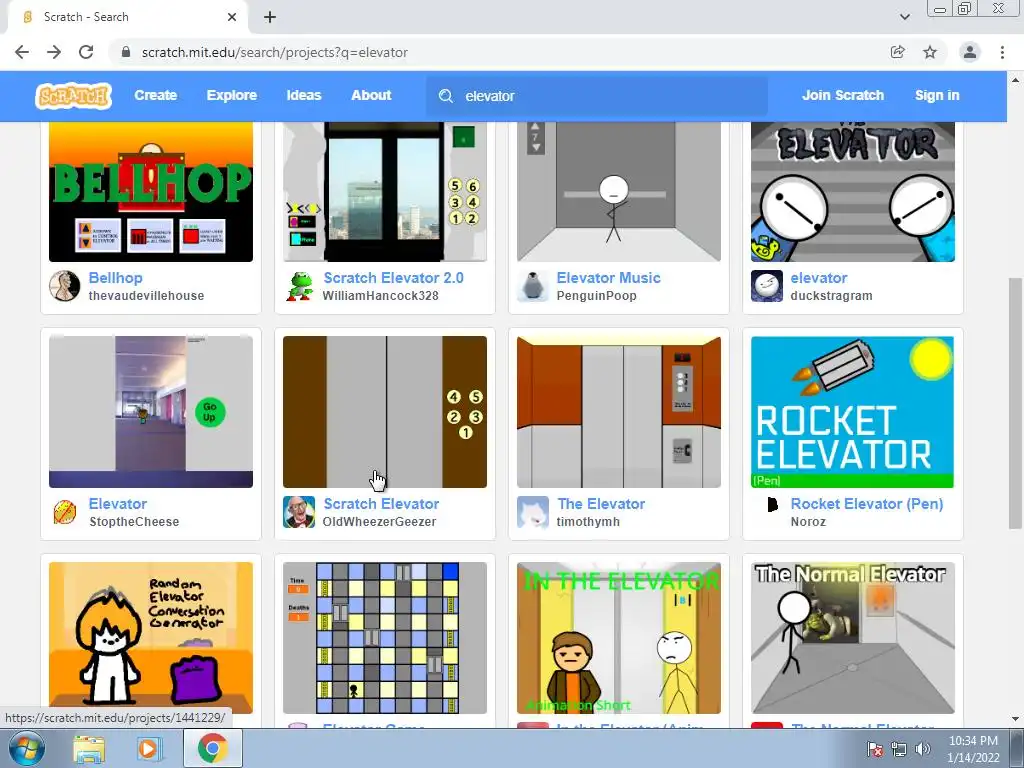1024x768 pixels.
Task: Click the Scratch logo in the navbar
Action: (x=73, y=95)
